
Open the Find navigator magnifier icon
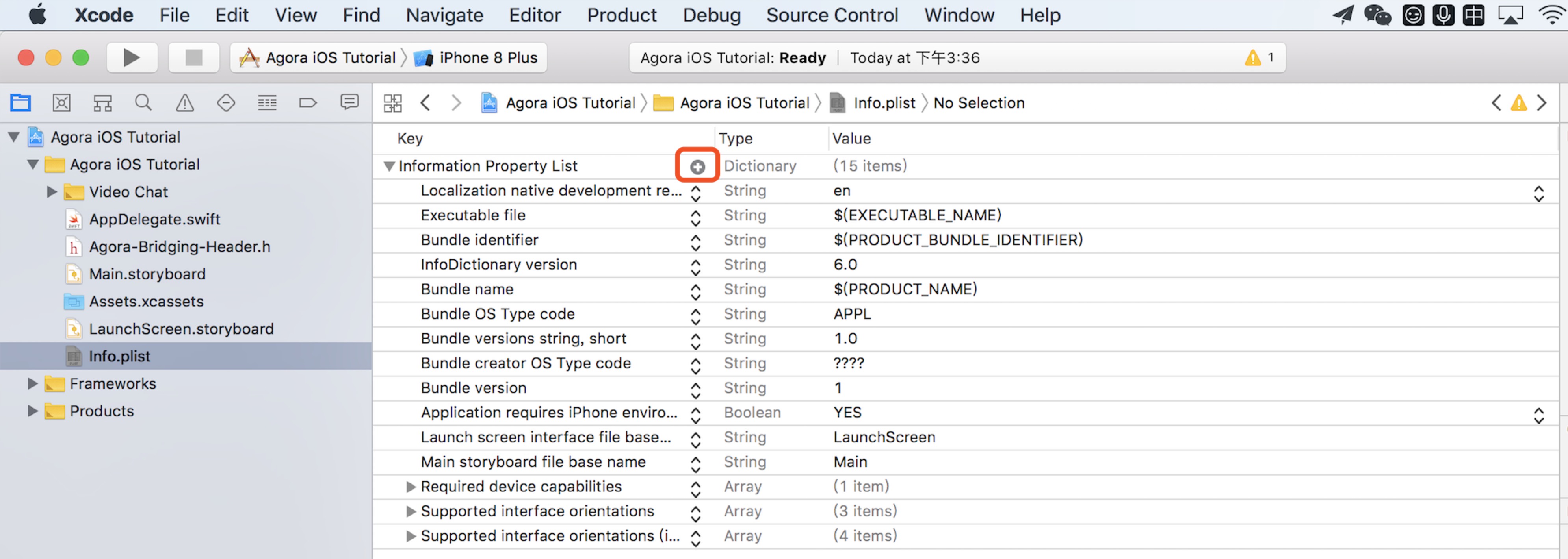point(144,103)
